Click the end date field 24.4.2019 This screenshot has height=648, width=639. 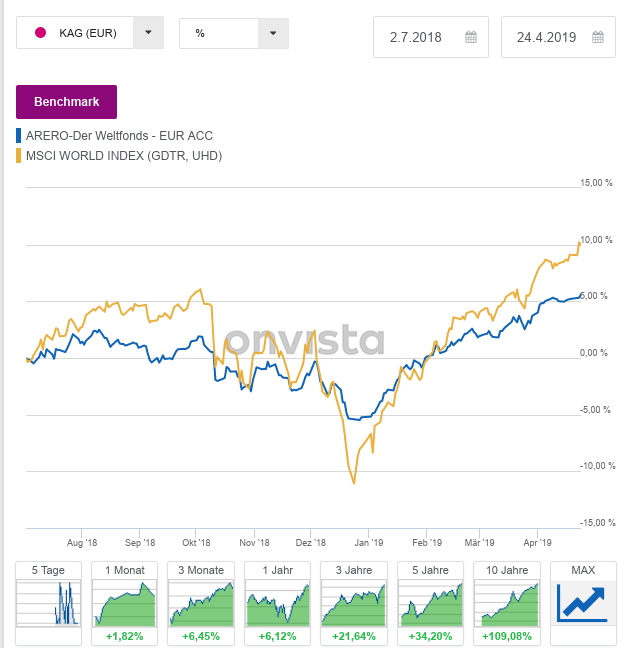coord(546,38)
